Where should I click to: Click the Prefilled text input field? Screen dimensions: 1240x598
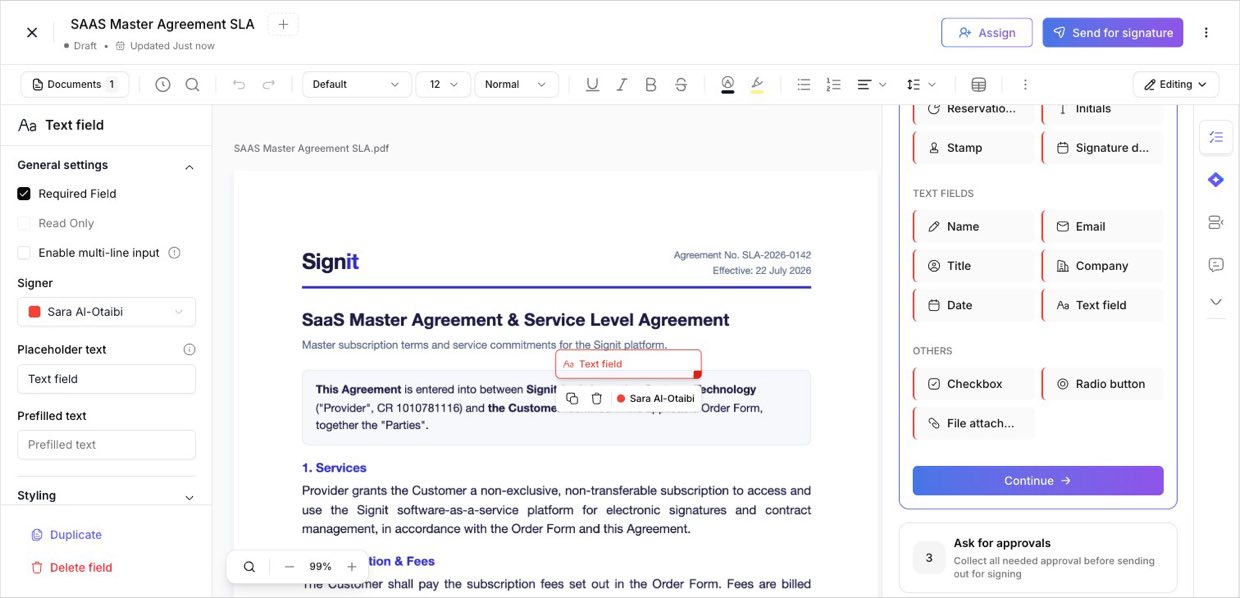106,445
